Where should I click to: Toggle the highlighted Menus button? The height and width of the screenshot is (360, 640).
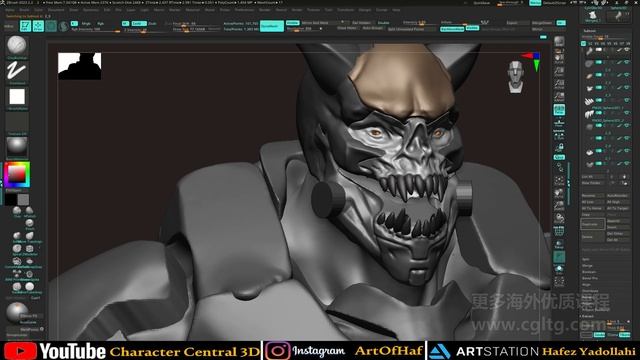pyautogui.click(x=535, y=2)
